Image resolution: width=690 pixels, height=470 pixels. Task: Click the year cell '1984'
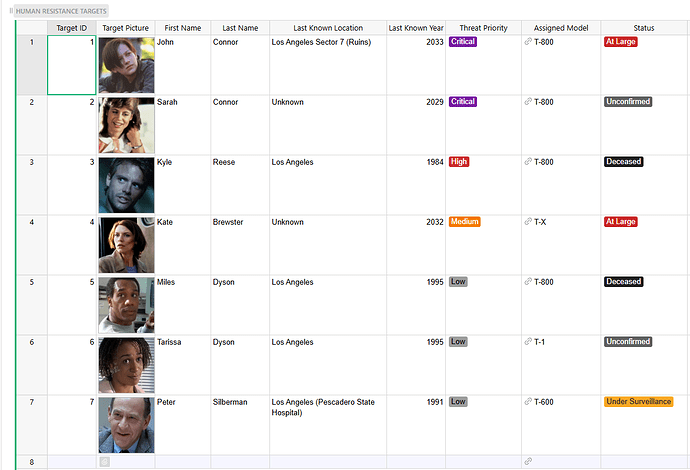tap(416, 185)
